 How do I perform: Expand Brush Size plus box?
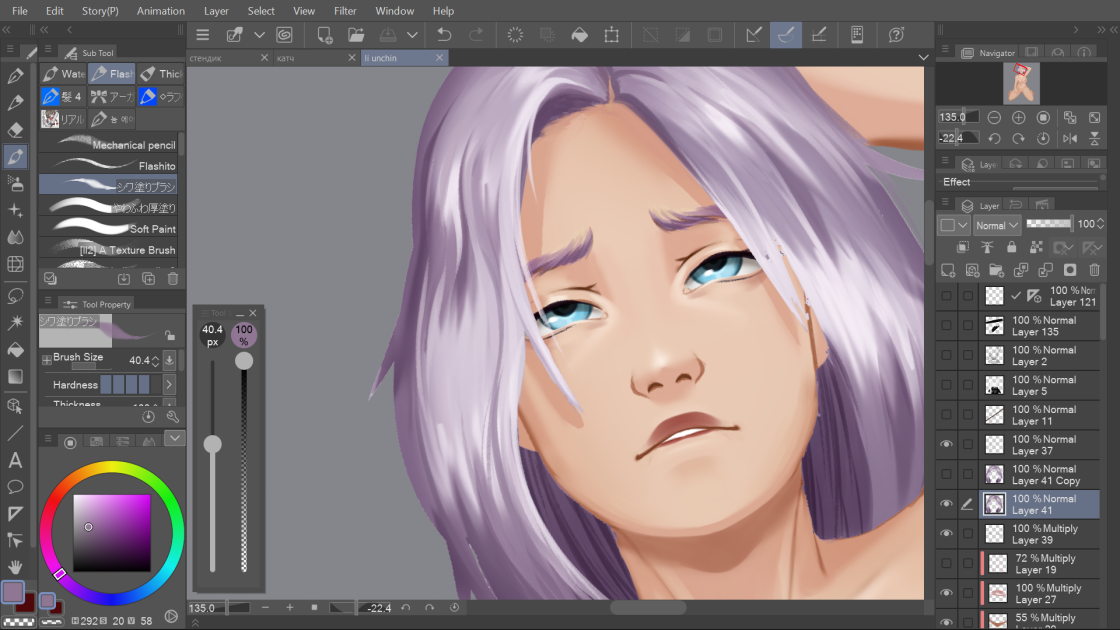[x=46, y=360]
